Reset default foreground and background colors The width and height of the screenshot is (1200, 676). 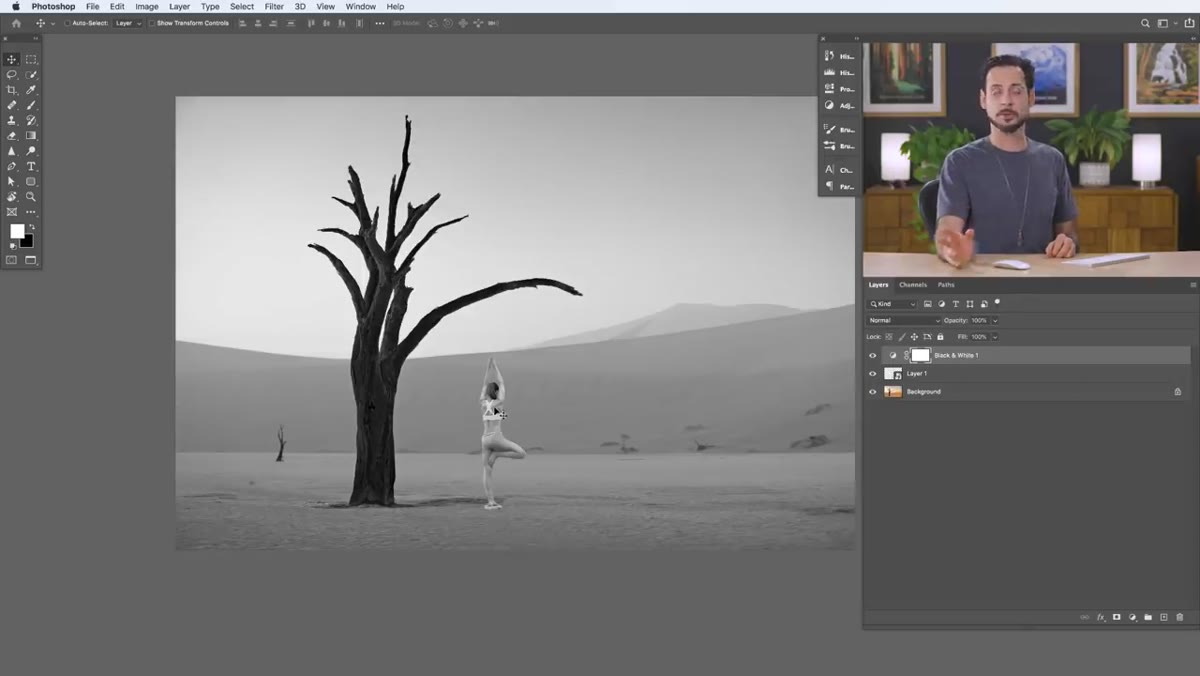(13, 246)
